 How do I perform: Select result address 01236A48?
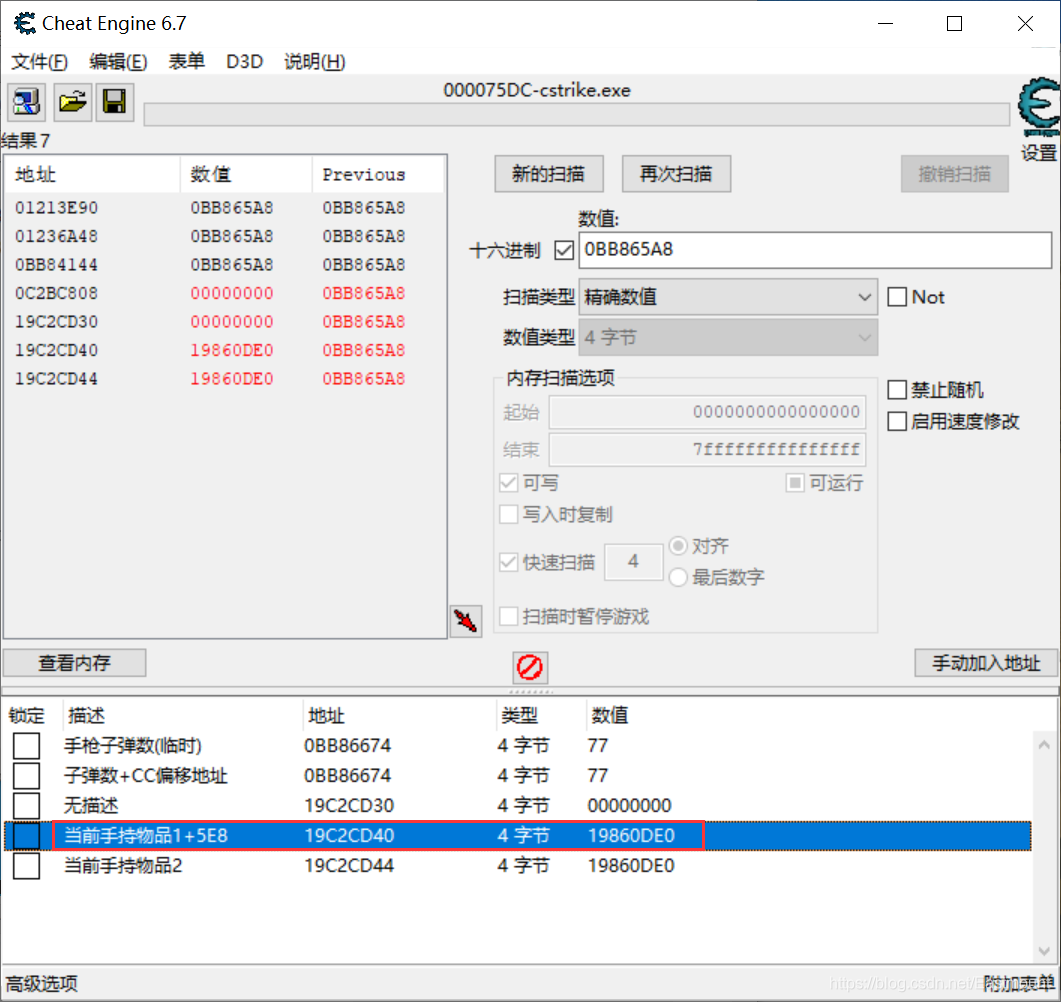57,236
